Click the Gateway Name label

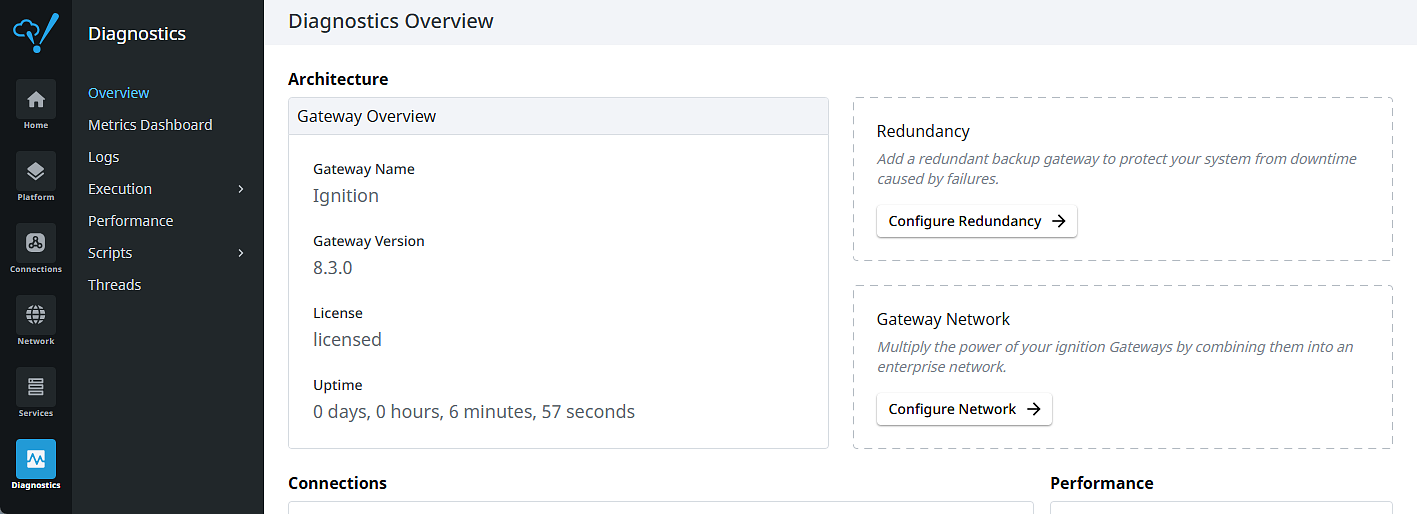[x=364, y=169]
